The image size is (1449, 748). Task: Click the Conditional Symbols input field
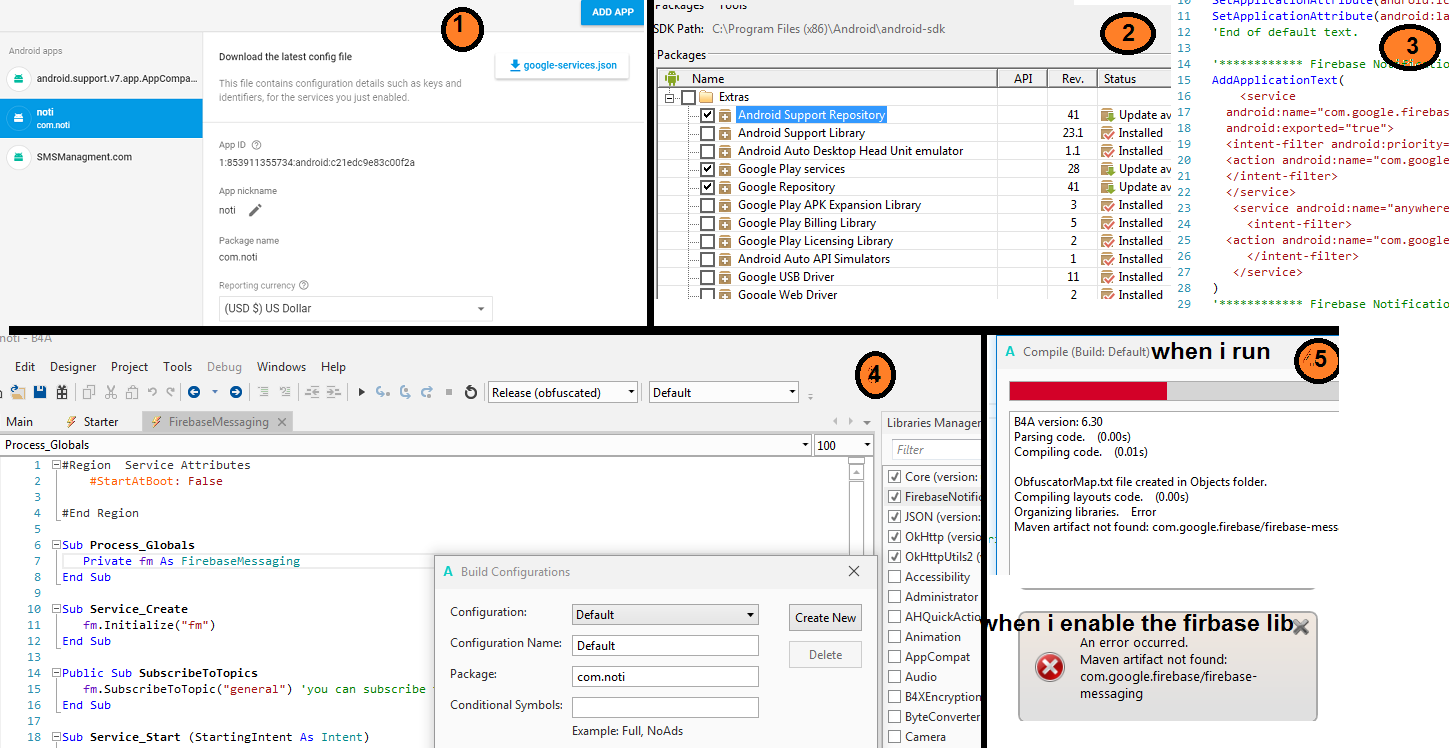[665, 707]
